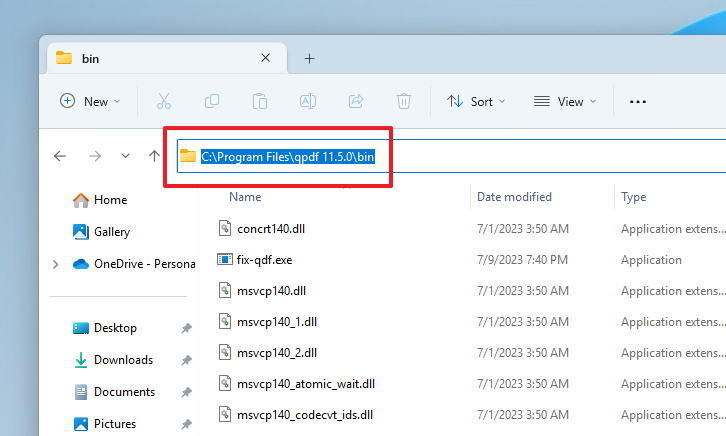Select the msvcp140_codecvt_ids.dll file
Image resolution: width=726 pixels, height=436 pixels.
(305, 415)
